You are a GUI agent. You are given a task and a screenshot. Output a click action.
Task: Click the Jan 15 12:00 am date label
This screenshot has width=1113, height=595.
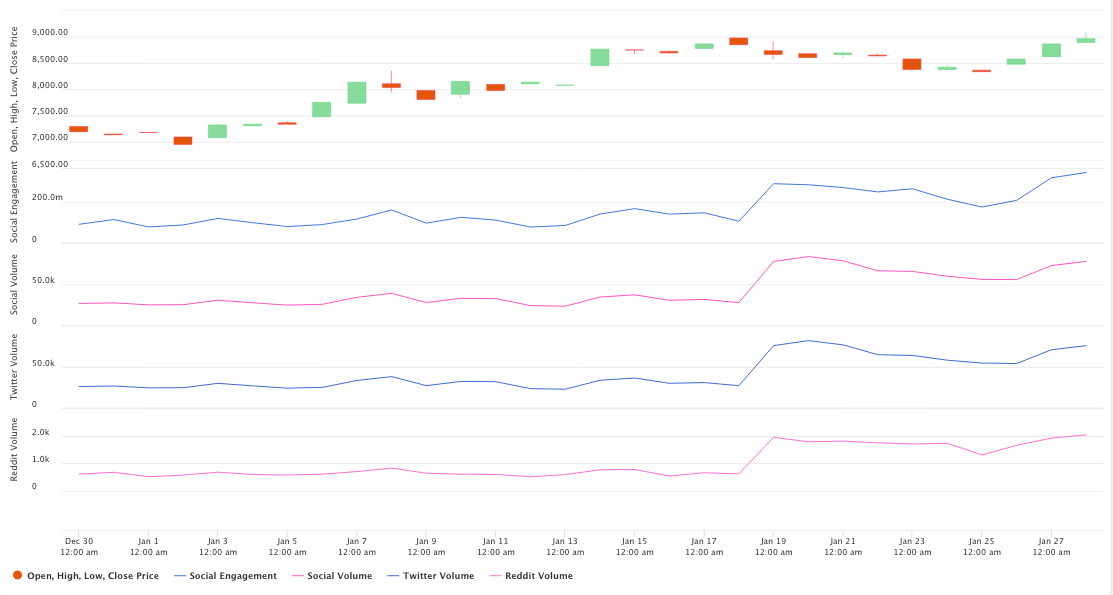[x=635, y=547]
